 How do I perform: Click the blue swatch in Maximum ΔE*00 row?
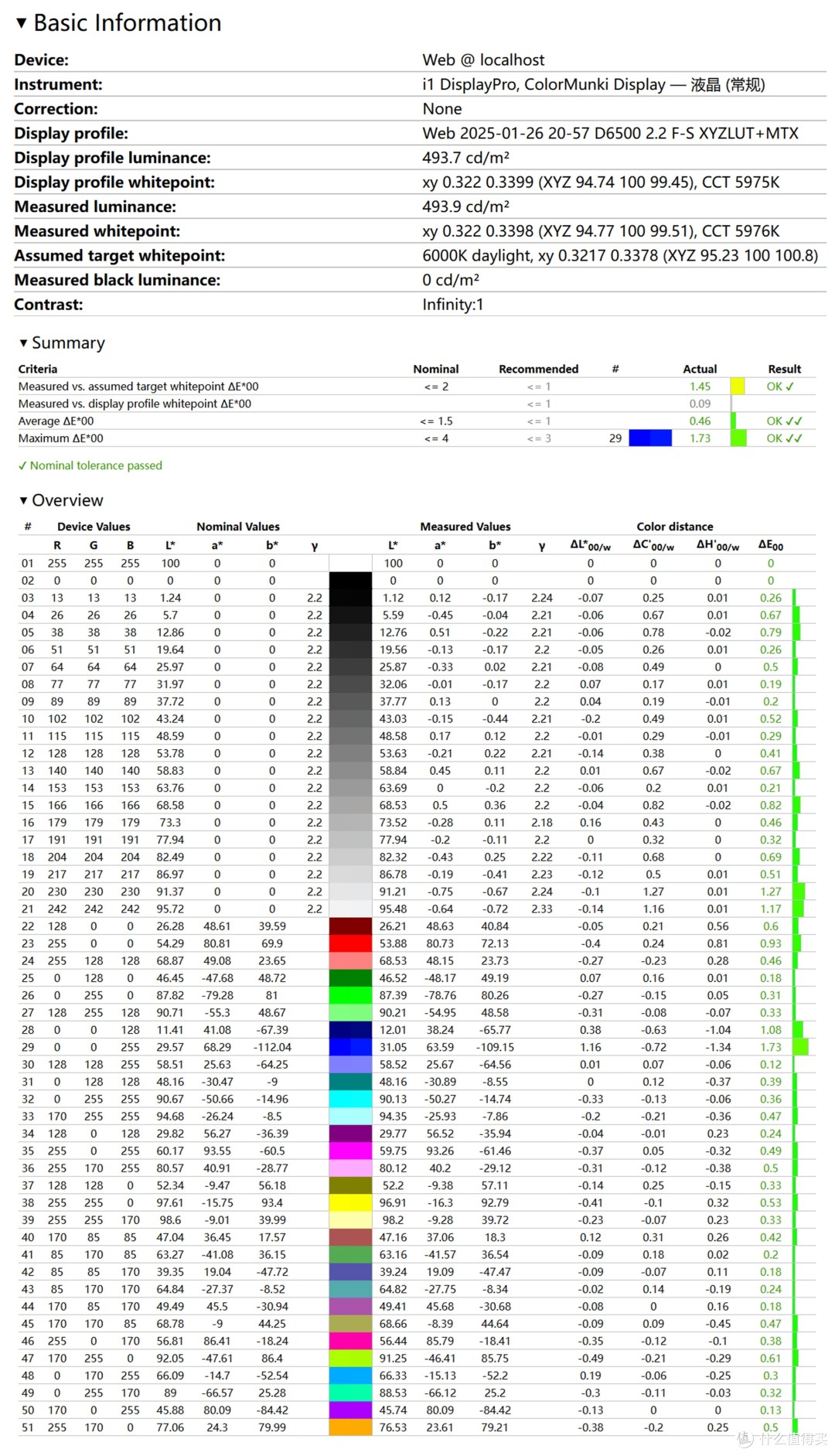tap(649, 438)
